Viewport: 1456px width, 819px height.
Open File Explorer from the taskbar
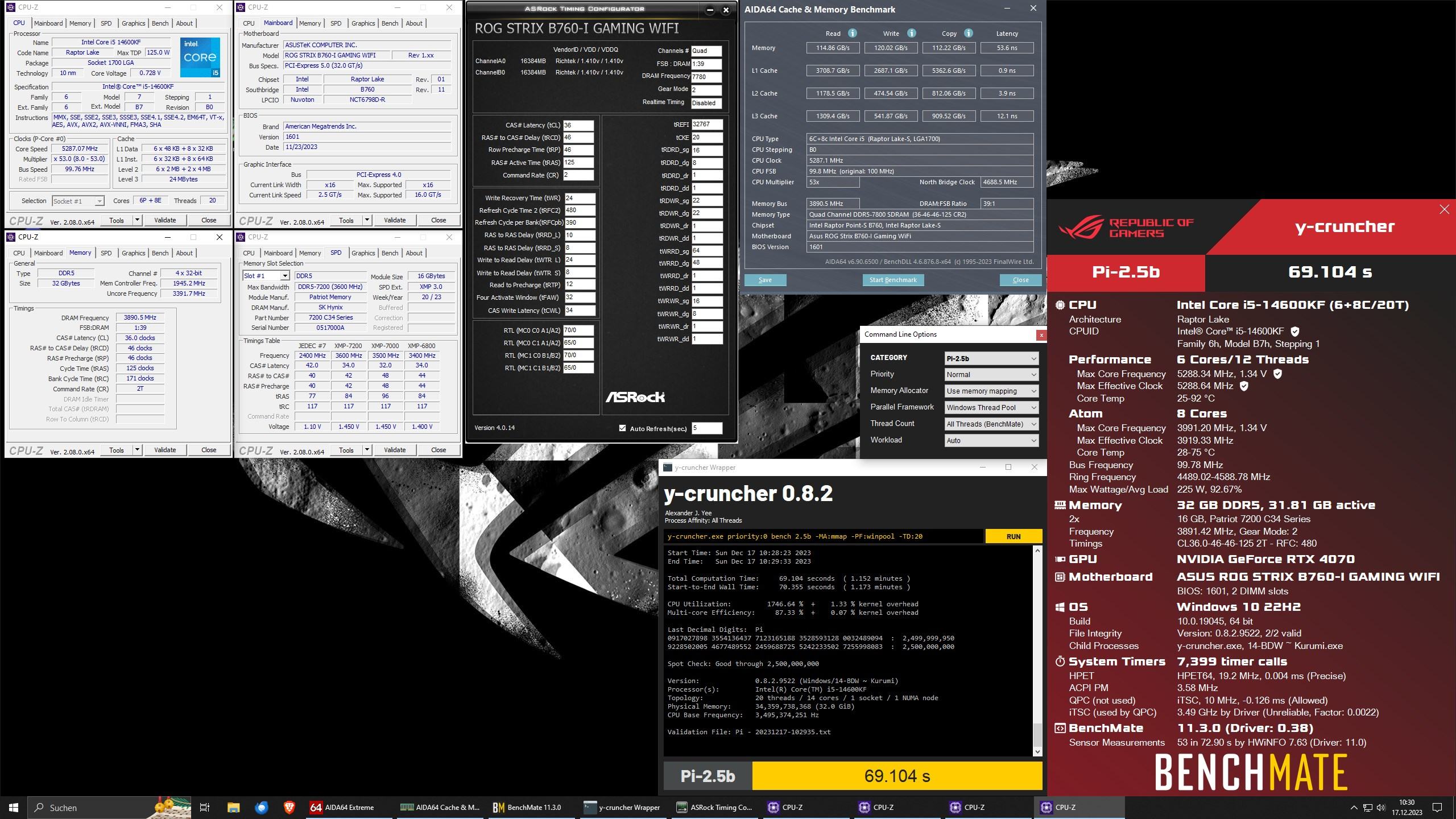233,807
